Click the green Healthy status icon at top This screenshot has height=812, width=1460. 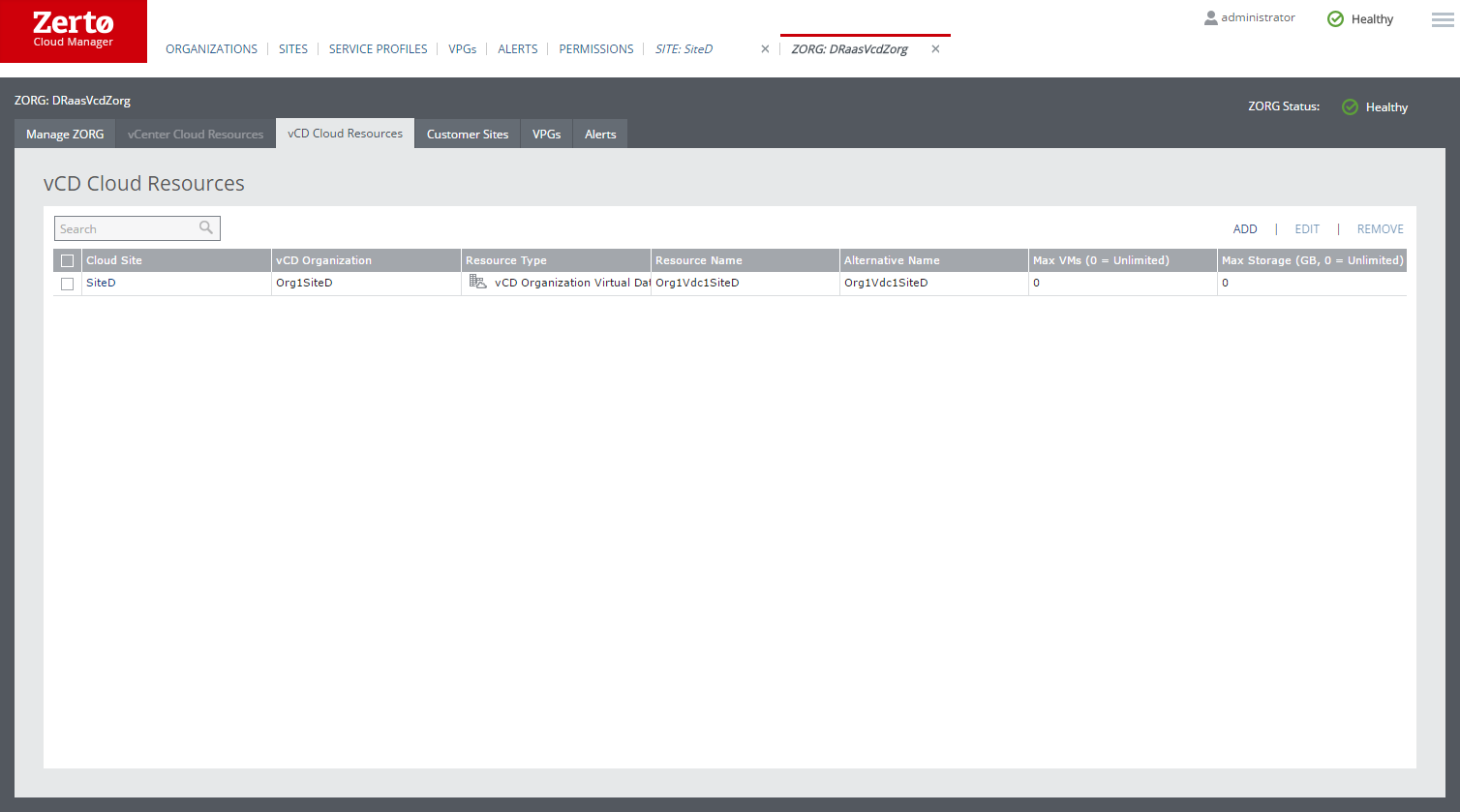click(x=1335, y=18)
